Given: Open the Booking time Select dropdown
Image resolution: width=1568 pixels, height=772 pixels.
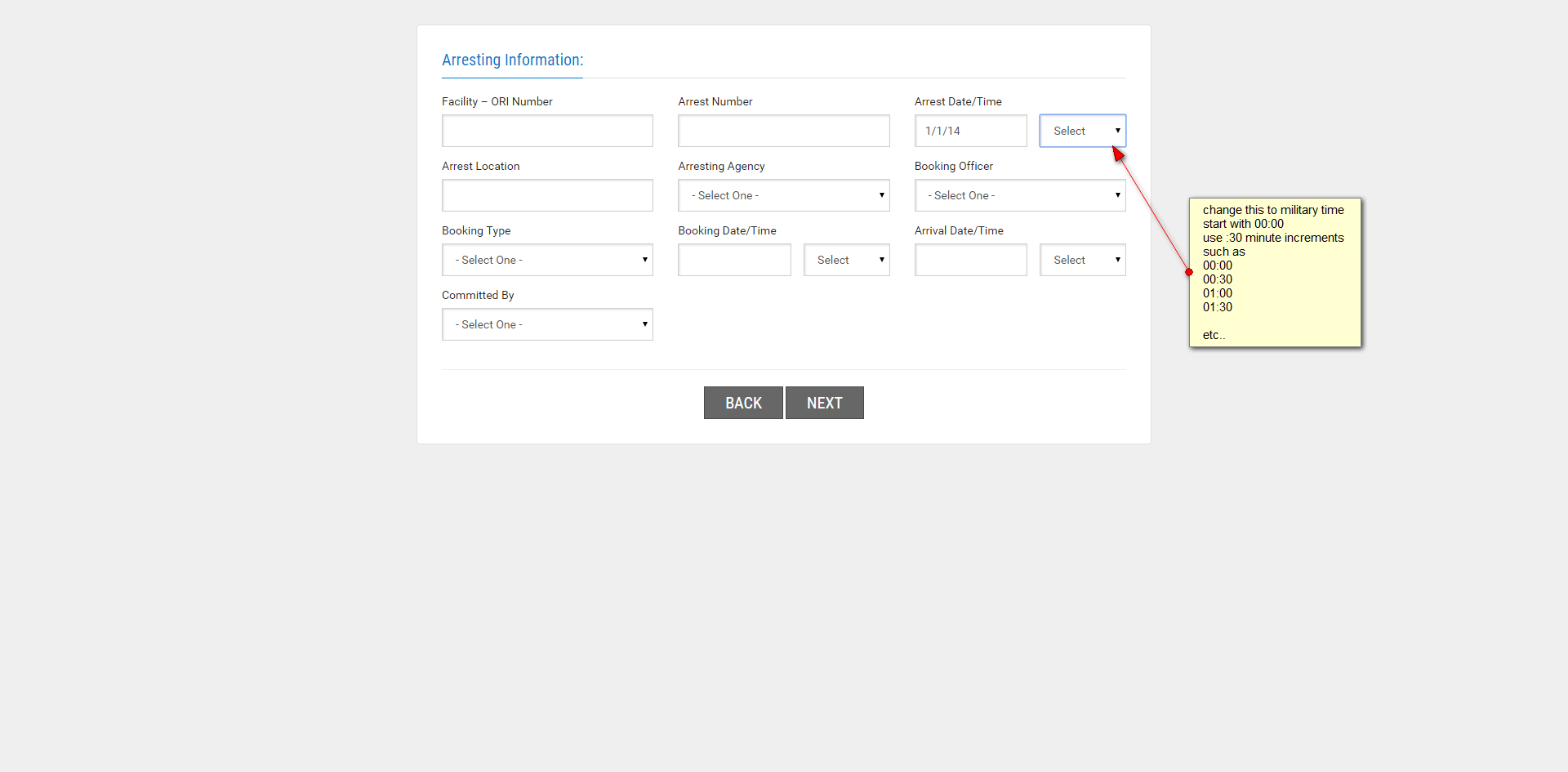Looking at the screenshot, I should [x=846, y=260].
